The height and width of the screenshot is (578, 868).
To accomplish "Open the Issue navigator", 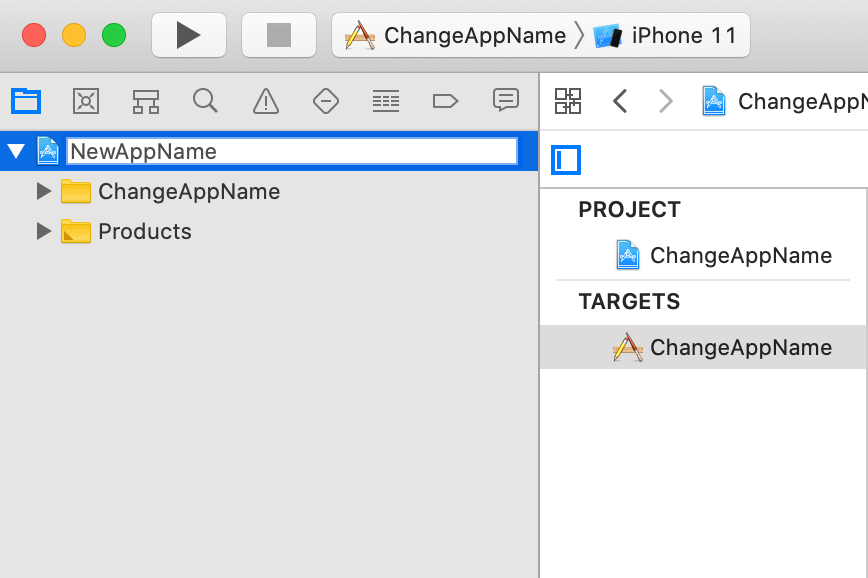I will (266, 101).
